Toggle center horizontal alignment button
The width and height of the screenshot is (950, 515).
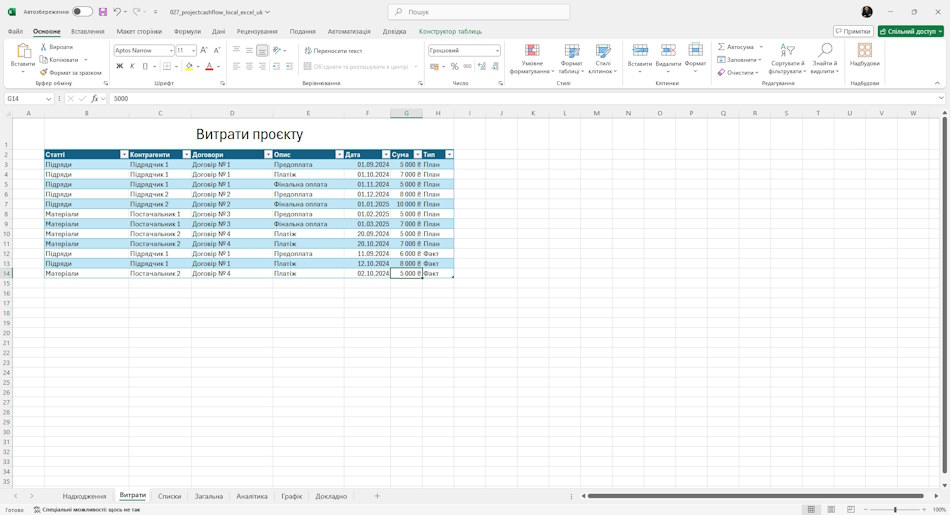click(x=249, y=67)
